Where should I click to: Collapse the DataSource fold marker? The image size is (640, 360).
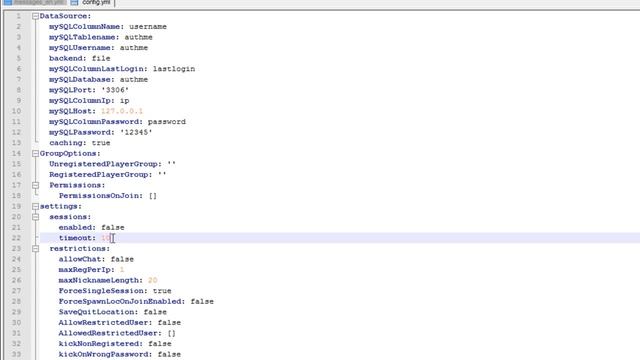pyautogui.click(x=36, y=16)
